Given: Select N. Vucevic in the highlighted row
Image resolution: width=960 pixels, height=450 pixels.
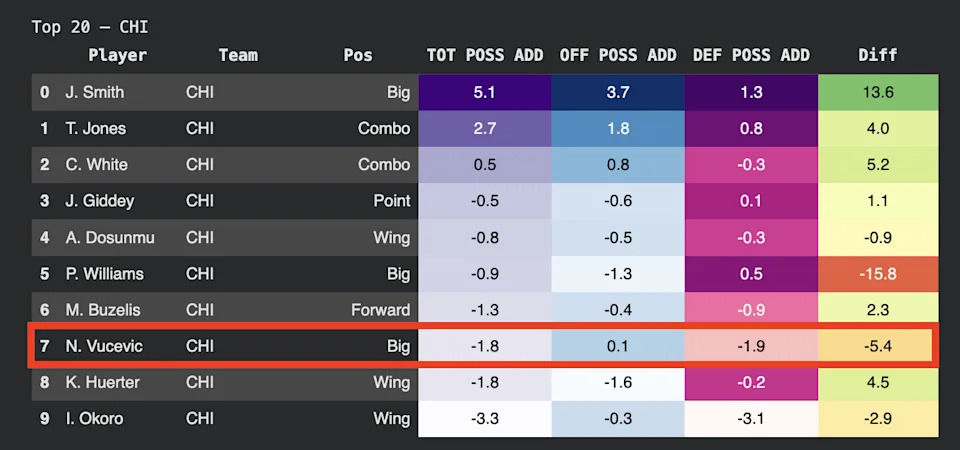Looking at the screenshot, I should [x=103, y=346].
